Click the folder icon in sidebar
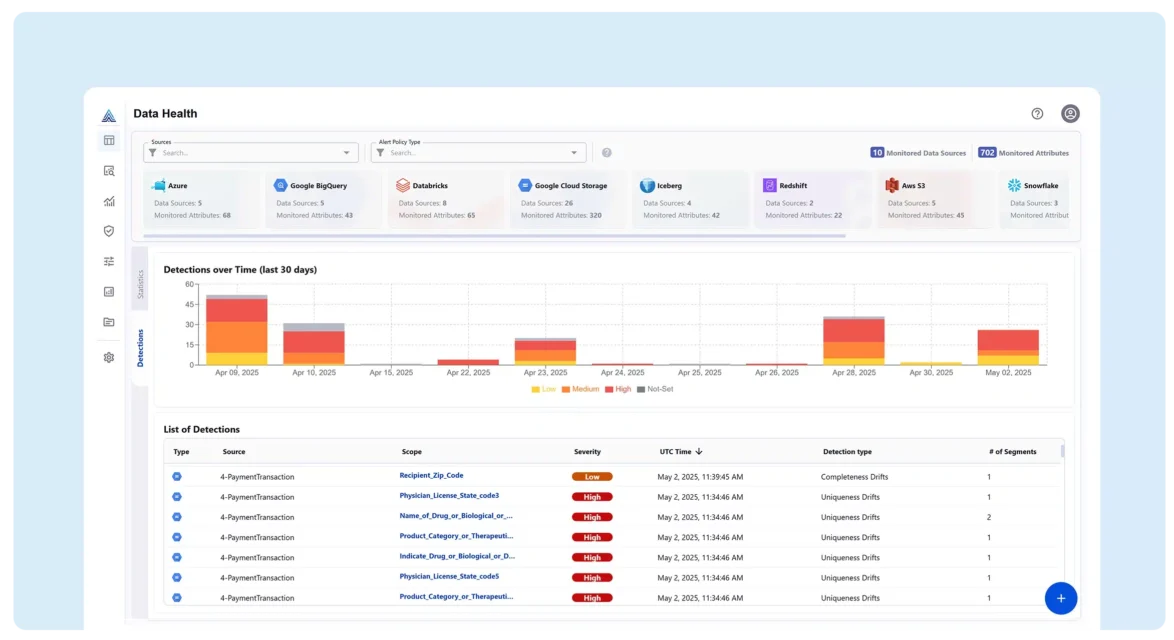This screenshot has height=640, width=1174. point(109,322)
